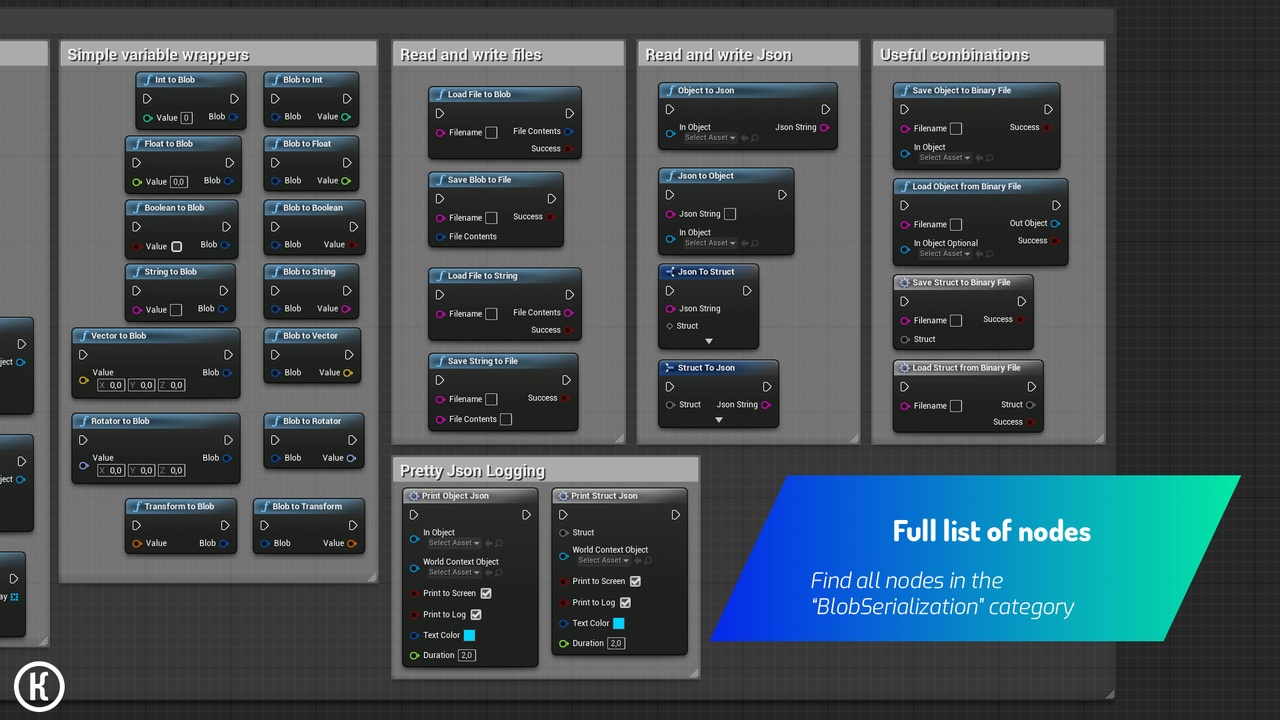Open Text Color swatch on Print Struct Json
Image resolution: width=1280 pixels, height=720 pixels.
click(x=619, y=623)
